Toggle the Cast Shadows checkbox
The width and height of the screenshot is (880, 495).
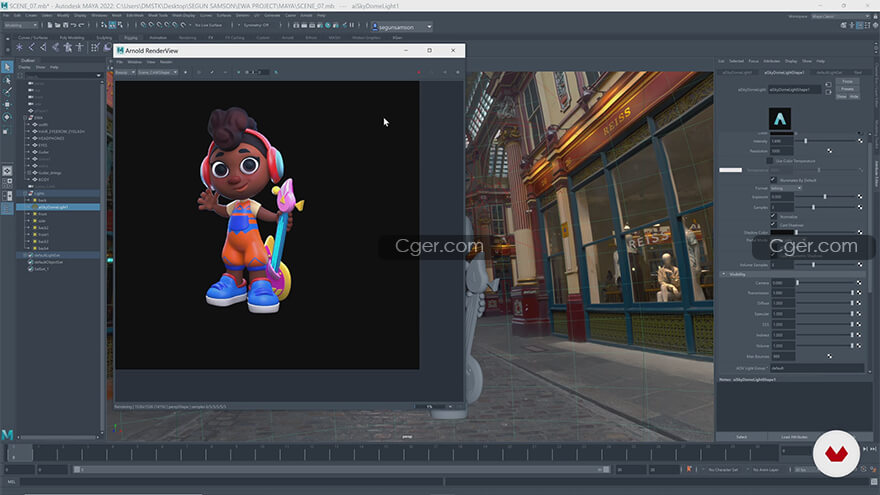[x=773, y=224]
